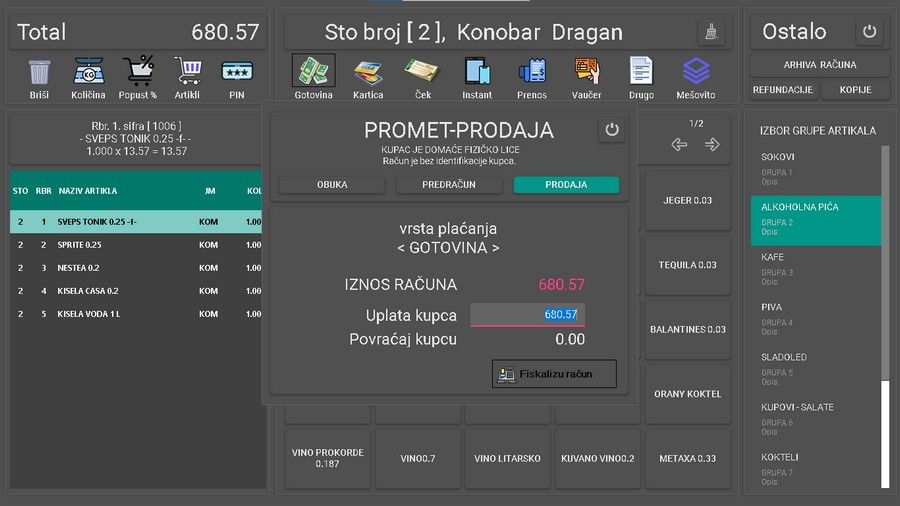Select Instant payment icon

[477, 73]
